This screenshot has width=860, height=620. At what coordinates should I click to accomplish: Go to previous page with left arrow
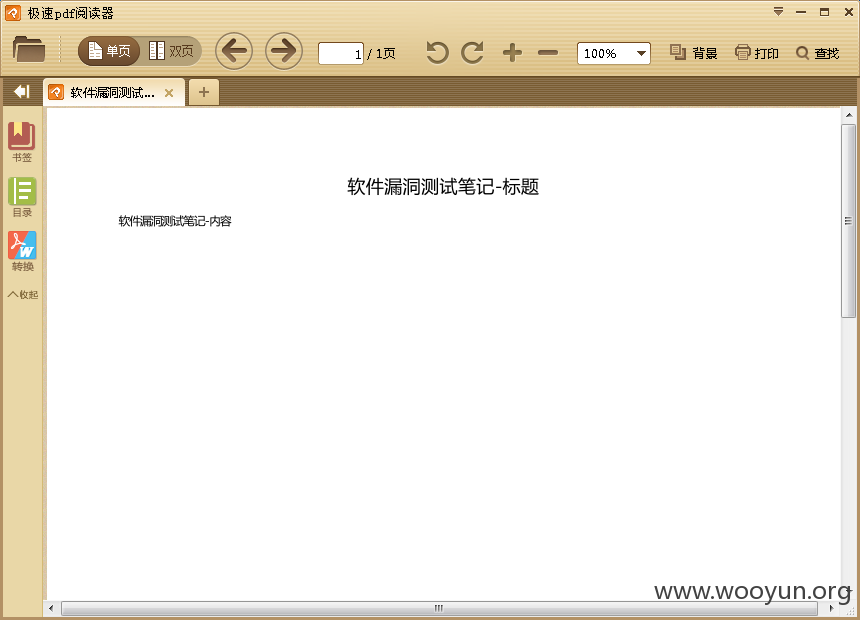click(234, 51)
